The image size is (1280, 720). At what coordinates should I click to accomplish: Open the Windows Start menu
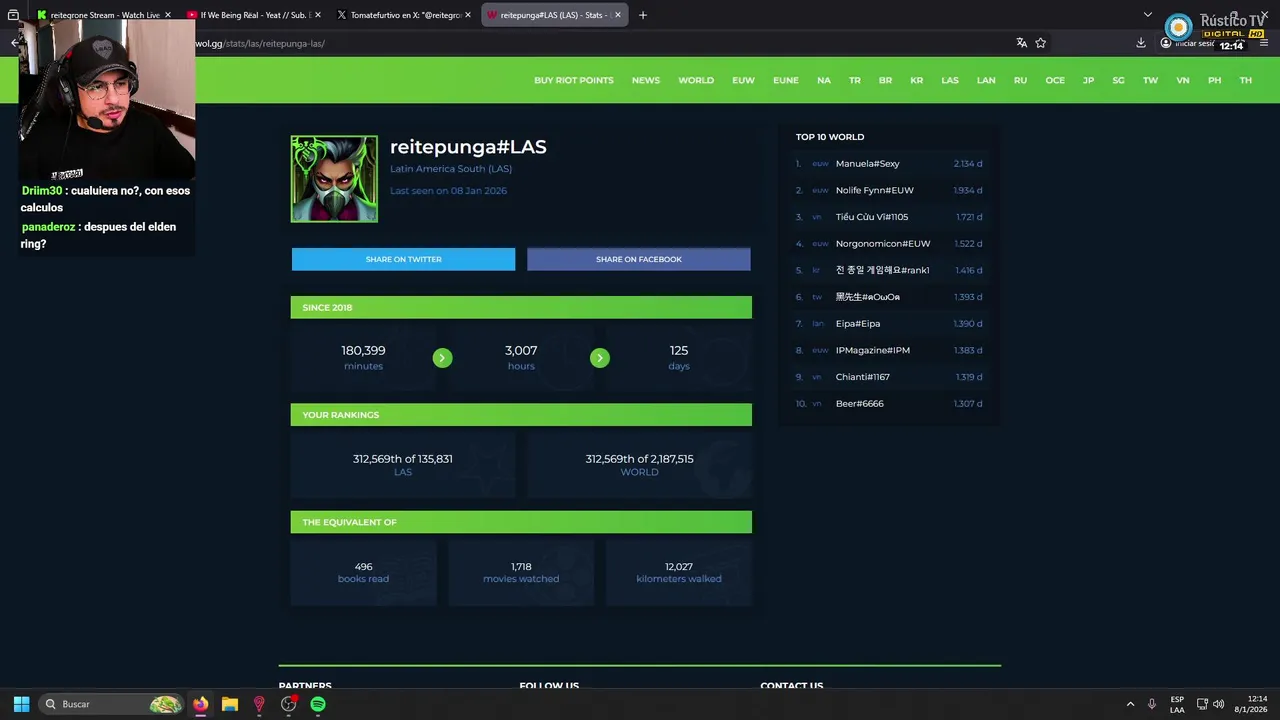21,704
